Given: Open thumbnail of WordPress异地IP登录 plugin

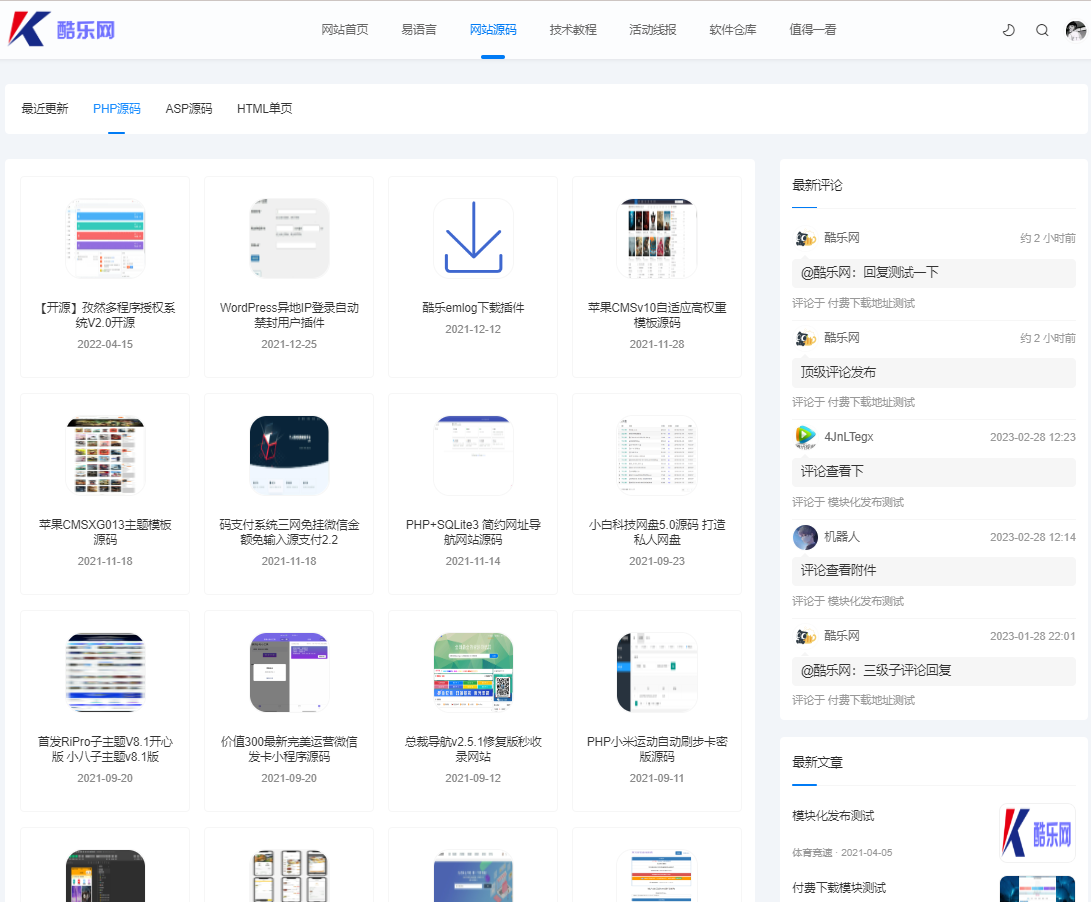Looking at the screenshot, I should [289, 238].
